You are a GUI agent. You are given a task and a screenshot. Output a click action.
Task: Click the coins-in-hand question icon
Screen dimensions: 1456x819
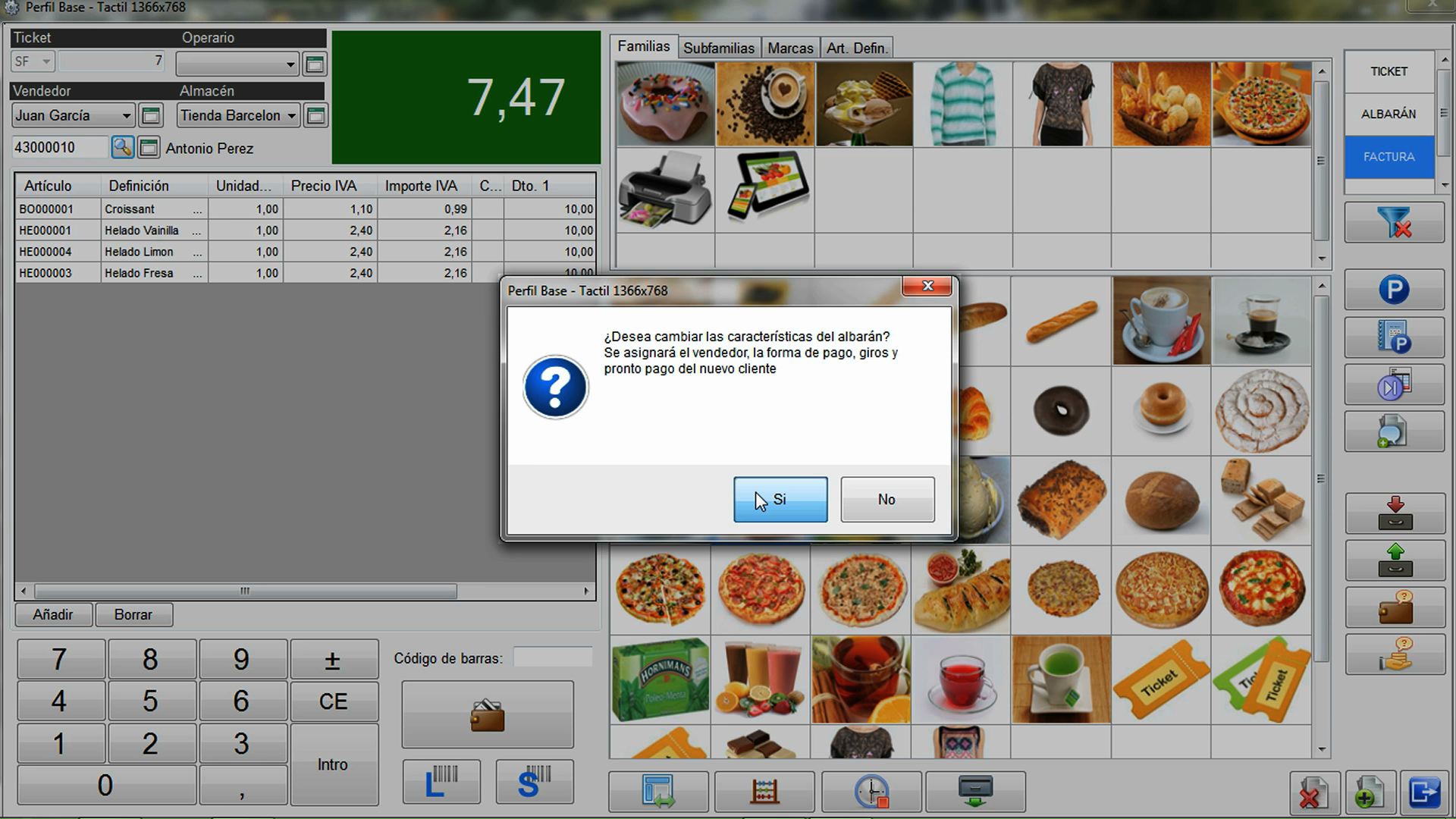1395,654
